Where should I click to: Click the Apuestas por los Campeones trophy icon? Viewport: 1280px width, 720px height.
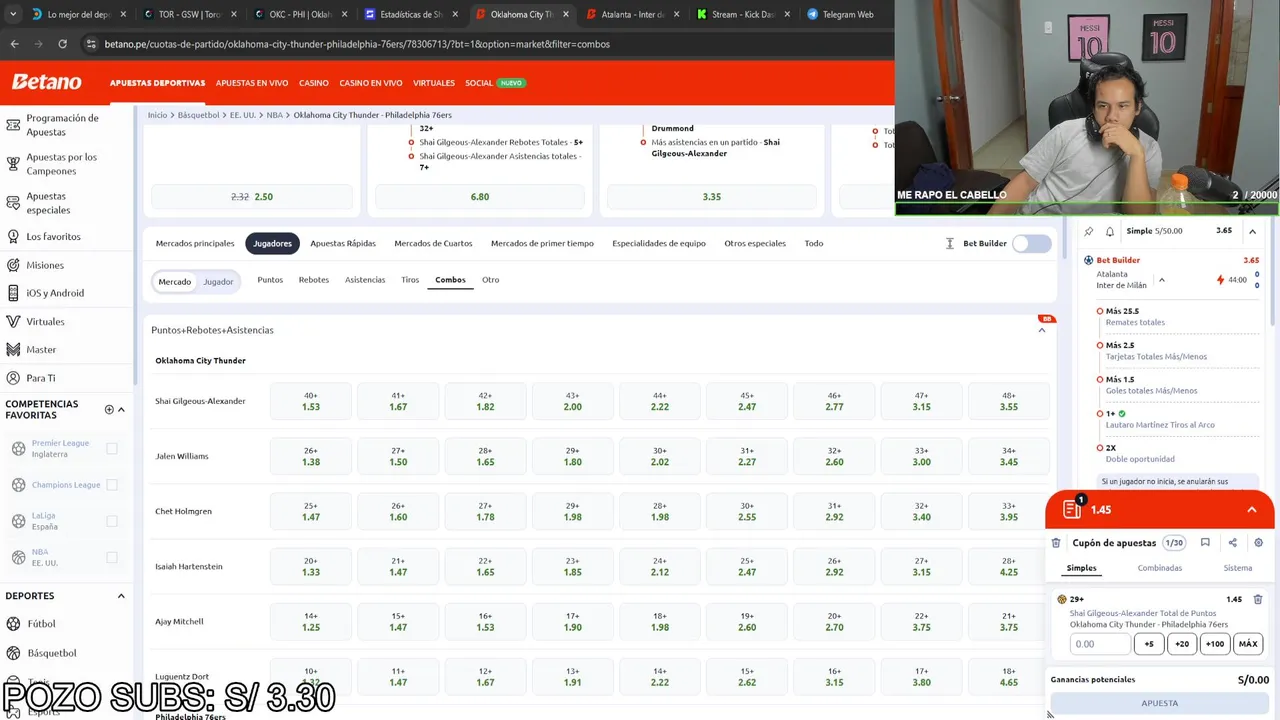[13, 164]
